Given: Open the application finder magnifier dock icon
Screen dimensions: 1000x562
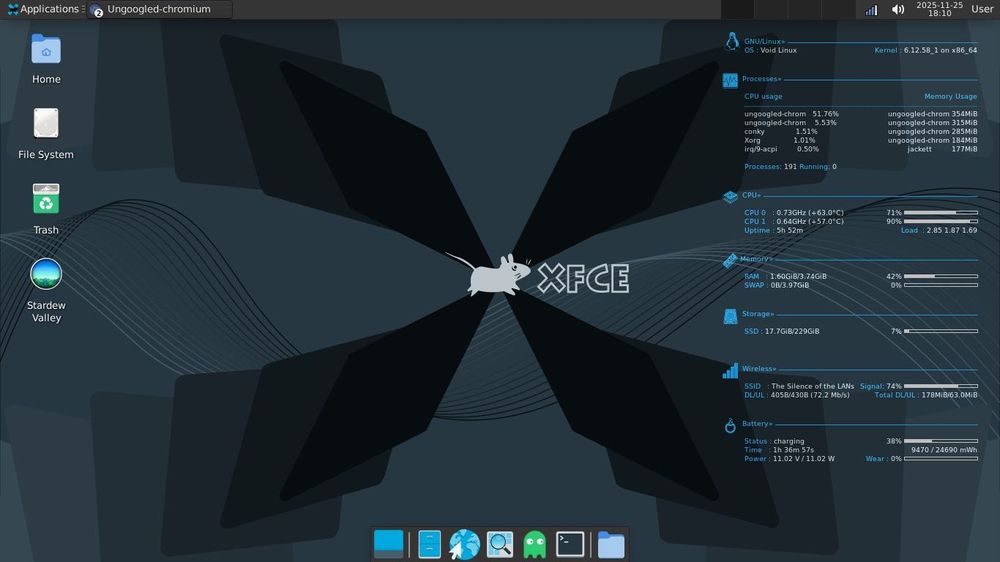Looking at the screenshot, I should 500,544.
